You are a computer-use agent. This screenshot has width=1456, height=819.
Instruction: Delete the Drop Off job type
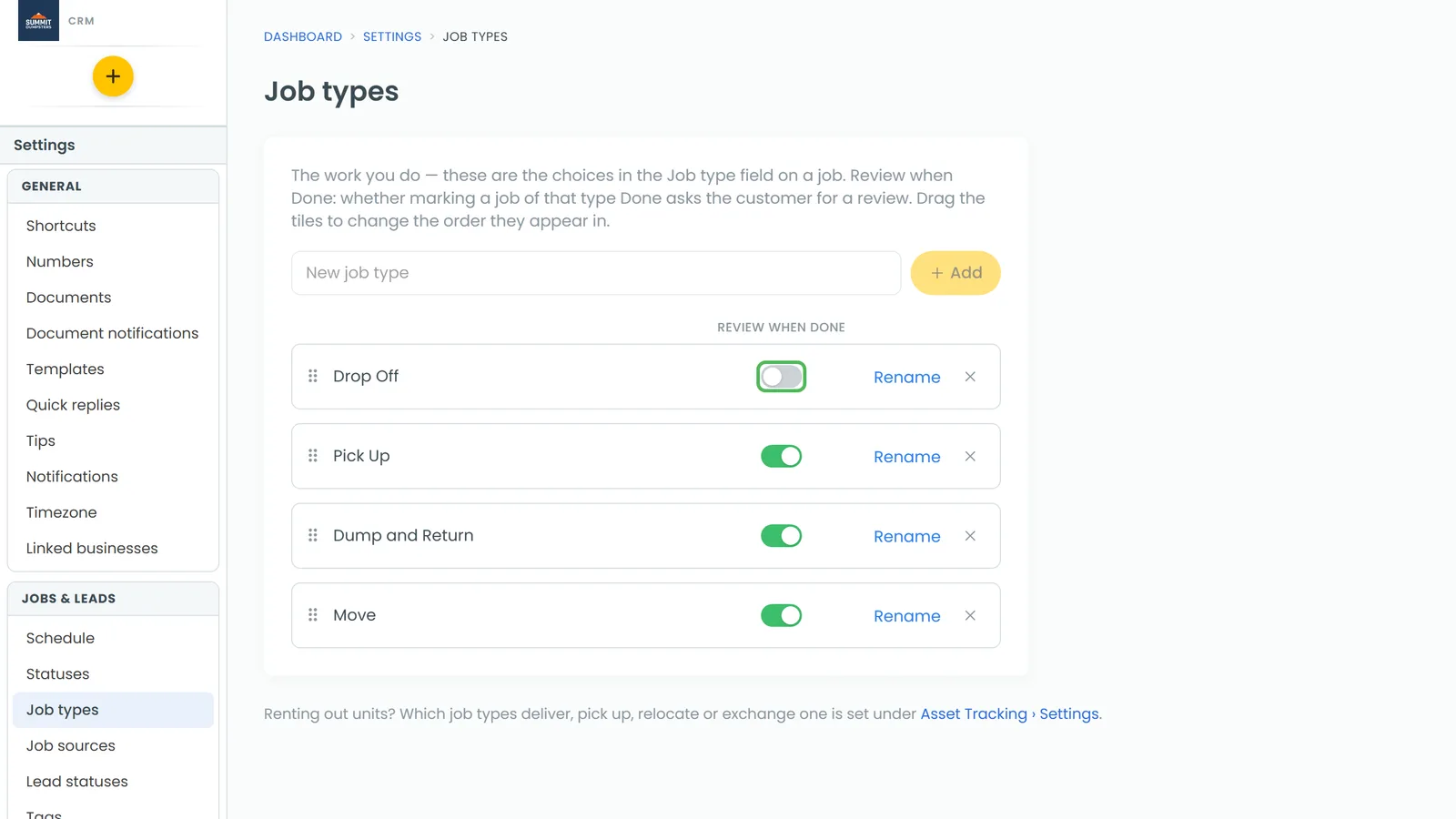pyautogui.click(x=970, y=377)
